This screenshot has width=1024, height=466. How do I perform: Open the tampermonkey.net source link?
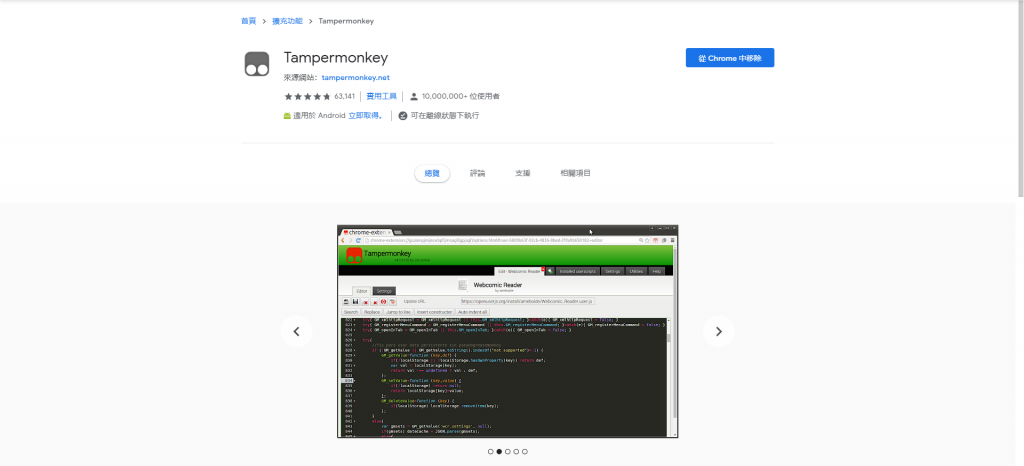pyautogui.click(x=356, y=78)
